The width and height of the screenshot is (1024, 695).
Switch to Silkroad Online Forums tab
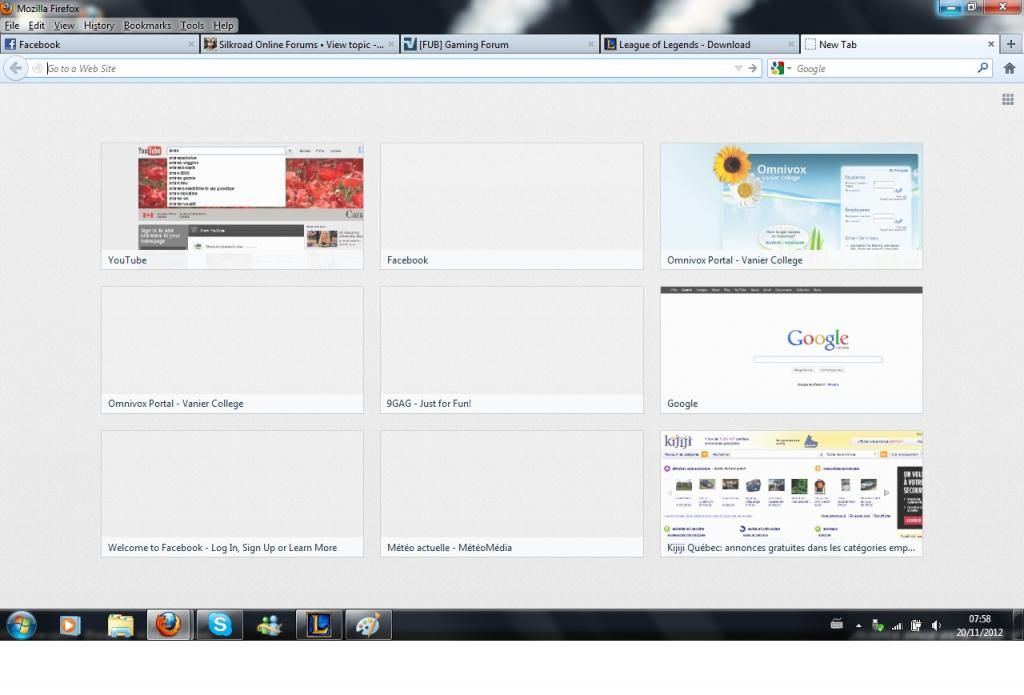tap(299, 44)
